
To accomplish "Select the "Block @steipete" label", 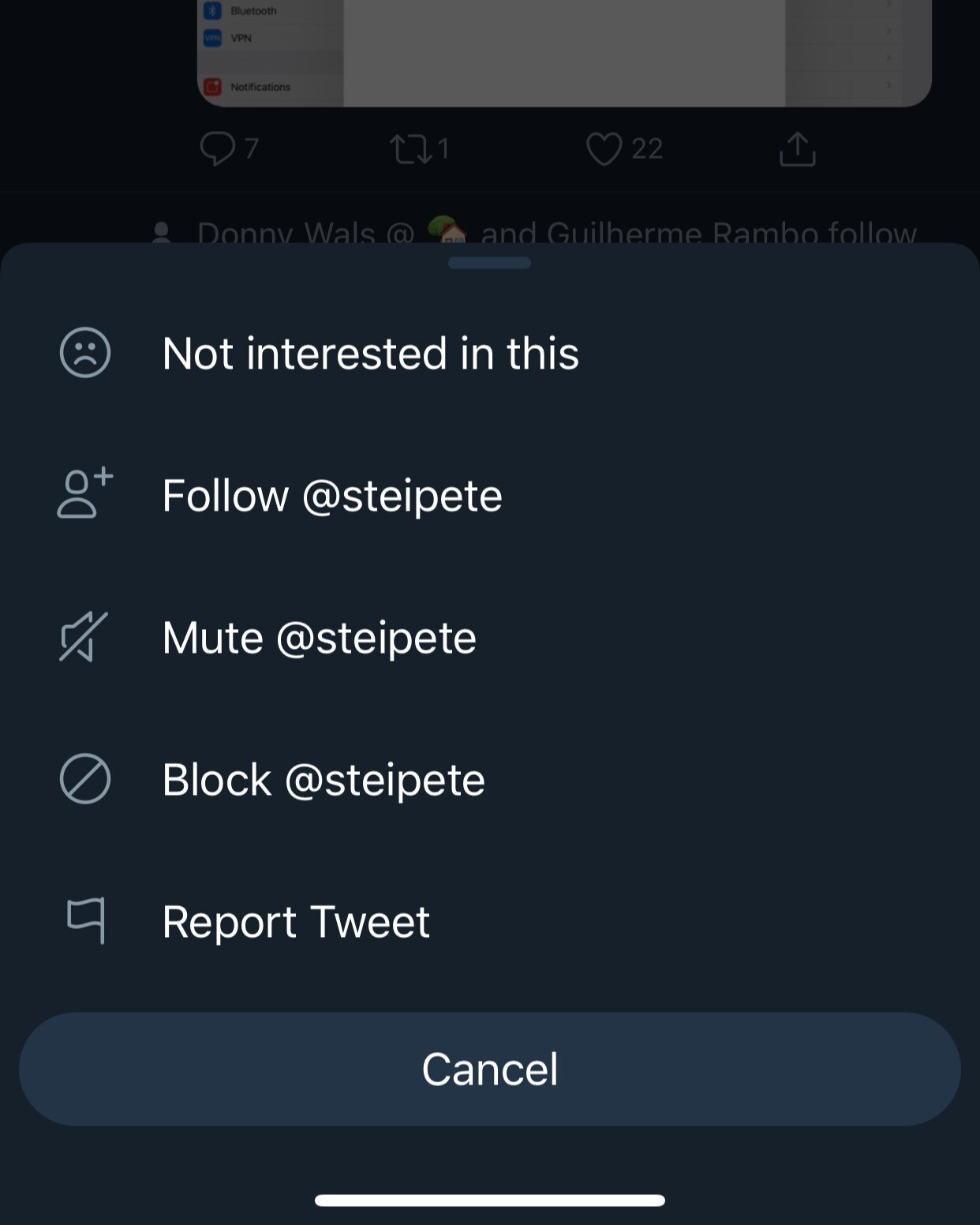I will [323, 780].
